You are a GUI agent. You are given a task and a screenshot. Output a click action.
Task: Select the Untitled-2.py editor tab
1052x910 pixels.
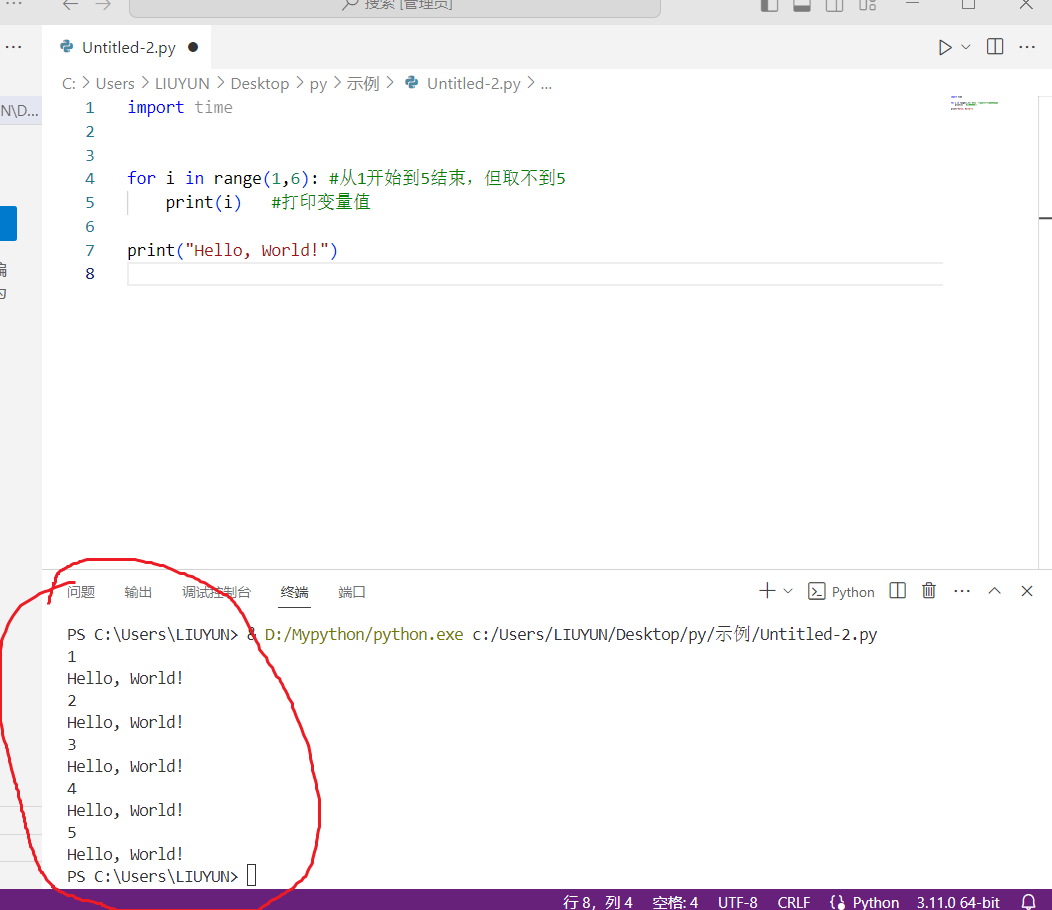(126, 48)
